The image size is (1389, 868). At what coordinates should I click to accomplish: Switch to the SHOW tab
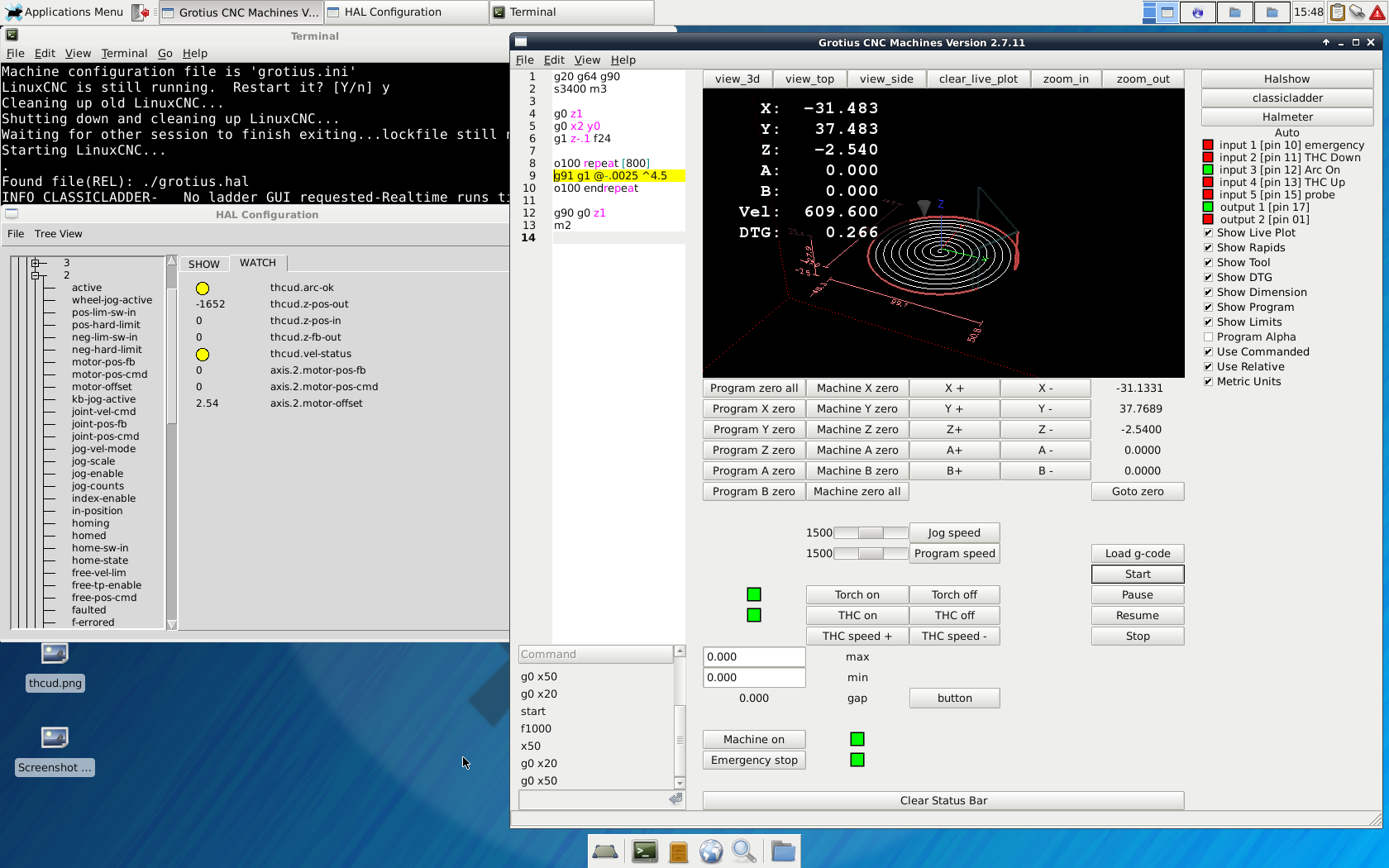[203, 264]
